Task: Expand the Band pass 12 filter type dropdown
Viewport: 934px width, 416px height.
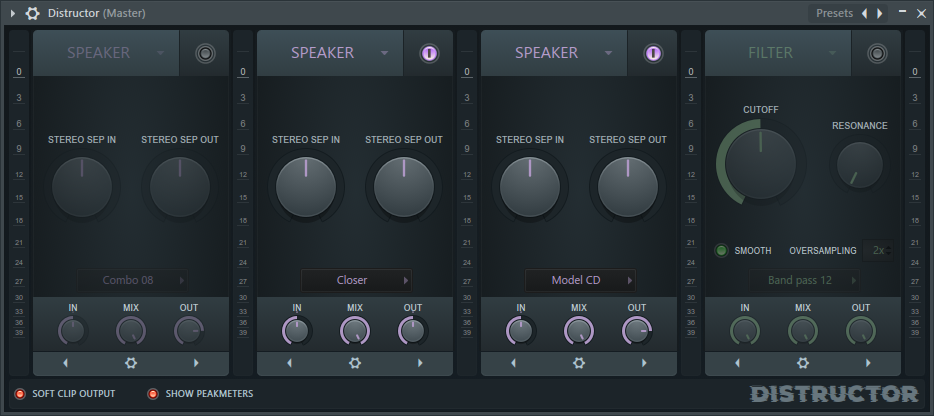Action: coord(803,280)
